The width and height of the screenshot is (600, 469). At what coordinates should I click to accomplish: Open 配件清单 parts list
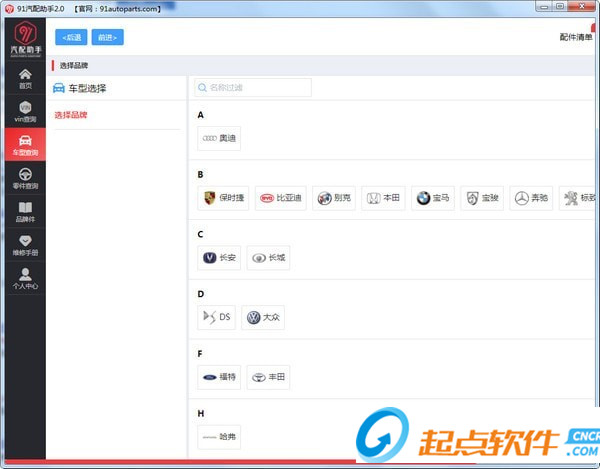576,37
